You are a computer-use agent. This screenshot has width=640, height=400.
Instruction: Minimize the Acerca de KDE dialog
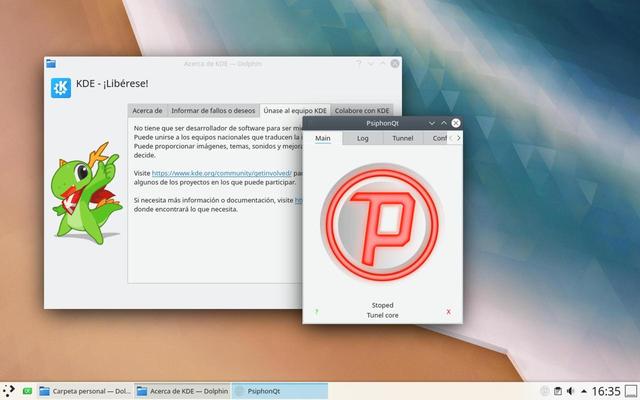[371, 64]
